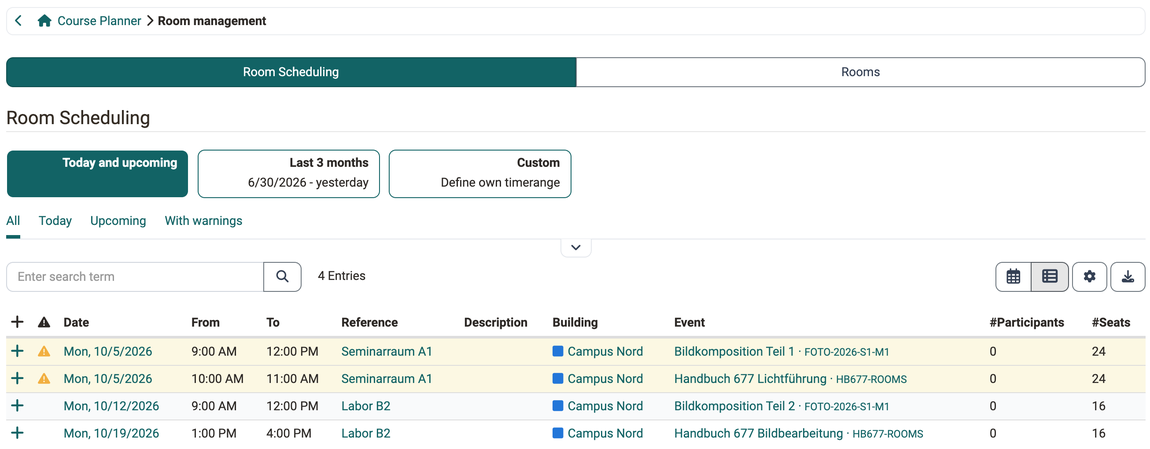Sort by From column
The image size is (1150, 449).
tap(205, 322)
